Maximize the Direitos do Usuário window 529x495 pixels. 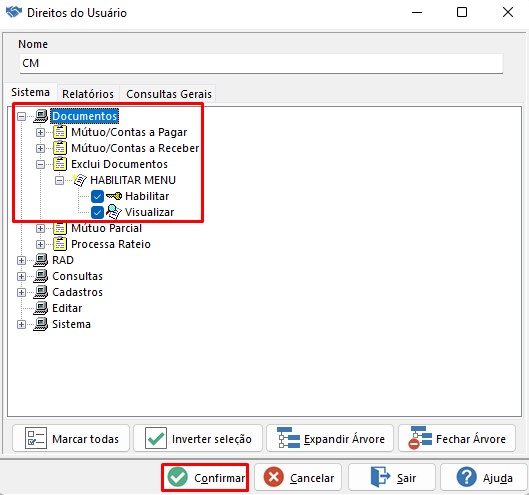pos(462,12)
